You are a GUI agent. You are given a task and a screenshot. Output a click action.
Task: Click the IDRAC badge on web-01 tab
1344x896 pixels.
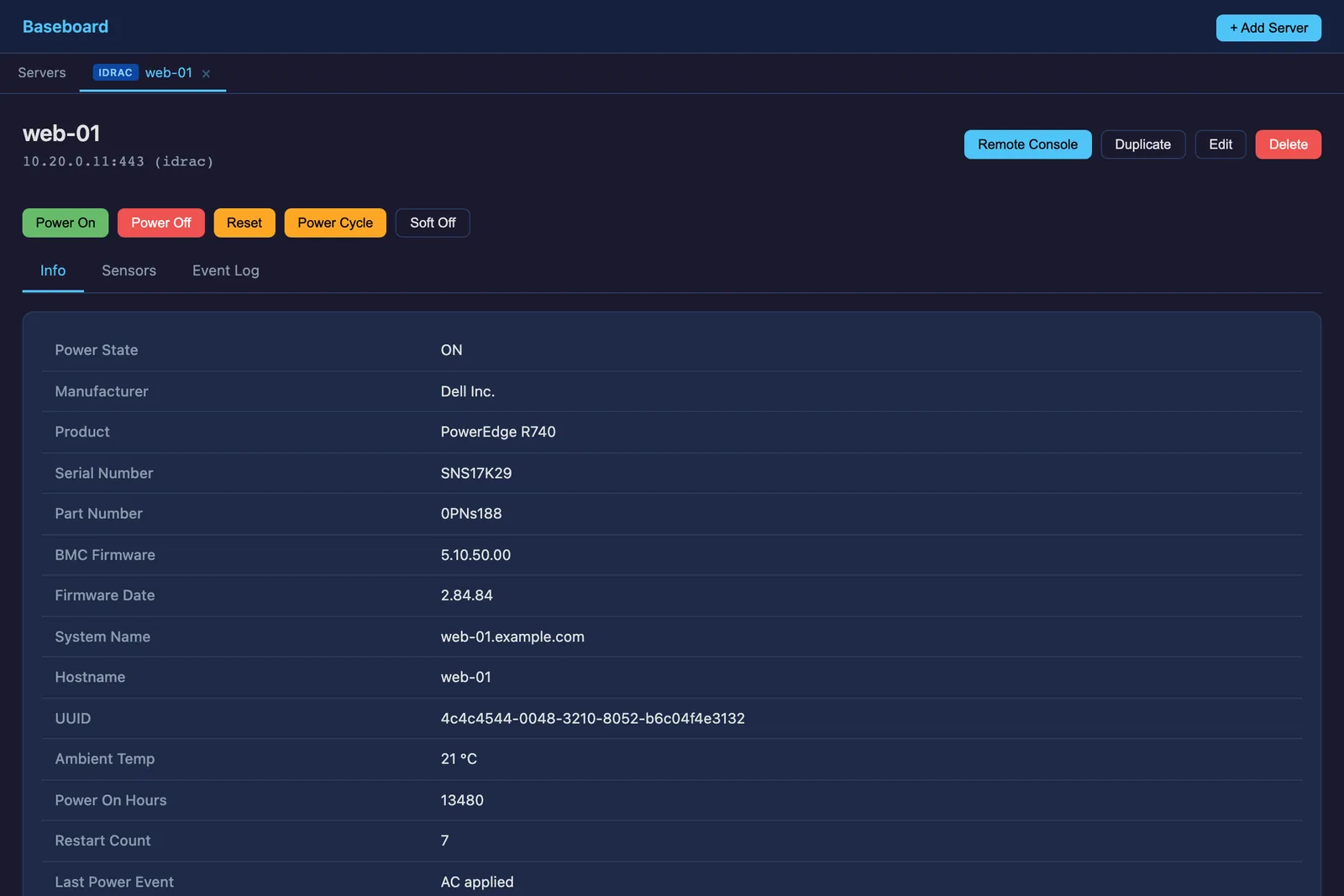tap(115, 73)
